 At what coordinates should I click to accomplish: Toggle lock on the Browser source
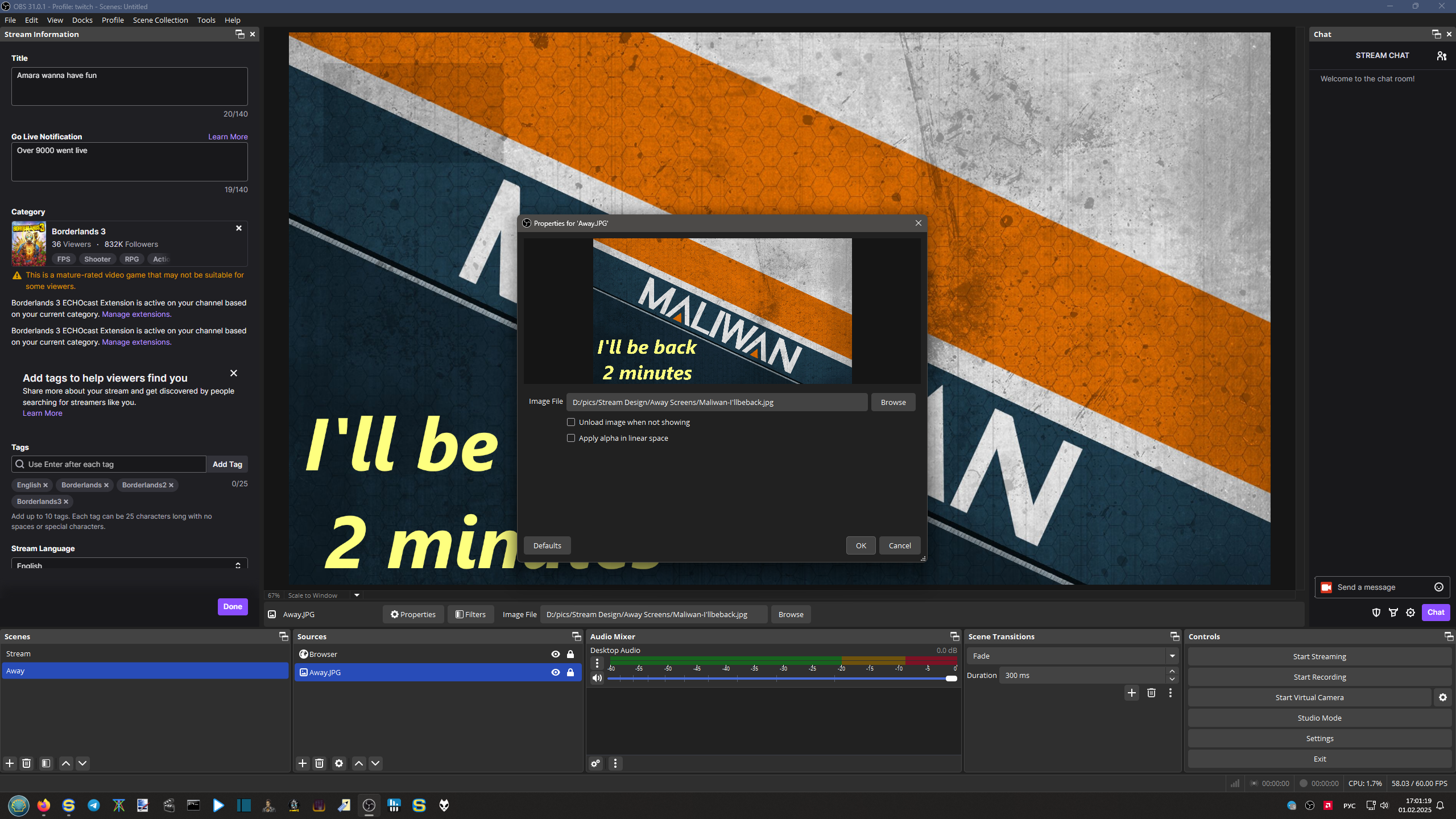(x=570, y=654)
